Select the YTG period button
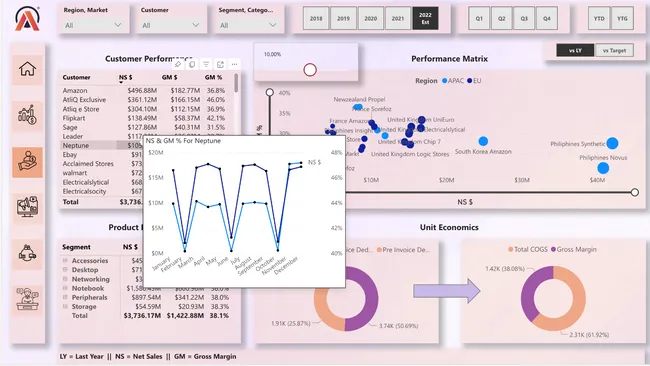The width and height of the screenshot is (650, 366). (x=622, y=19)
